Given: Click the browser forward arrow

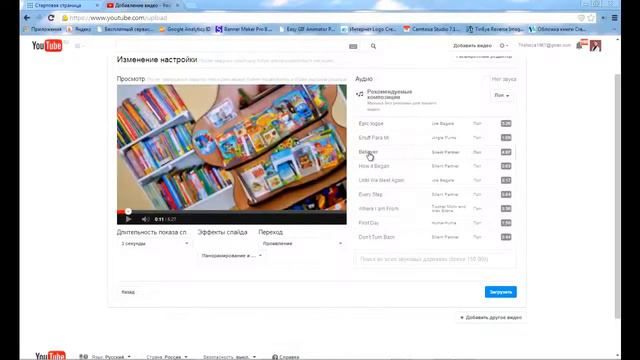Looking at the screenshot, I should coord(39,18).
